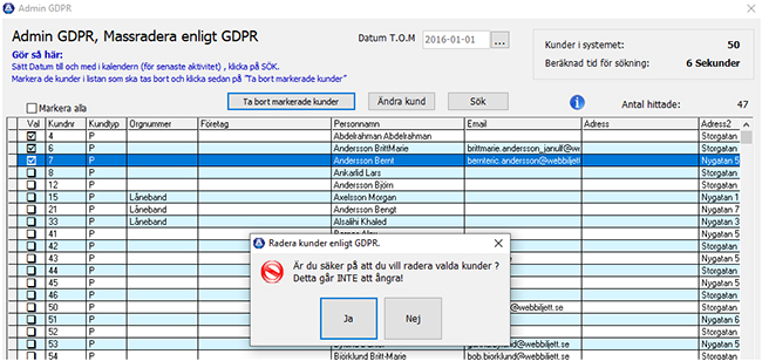Confirm deletion with Ja button
This screenshot has height=361, width=762.
[x=348, y=319]
